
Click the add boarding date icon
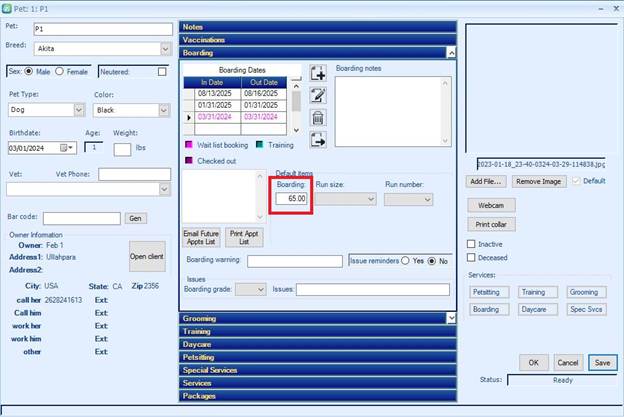[318, 73]
